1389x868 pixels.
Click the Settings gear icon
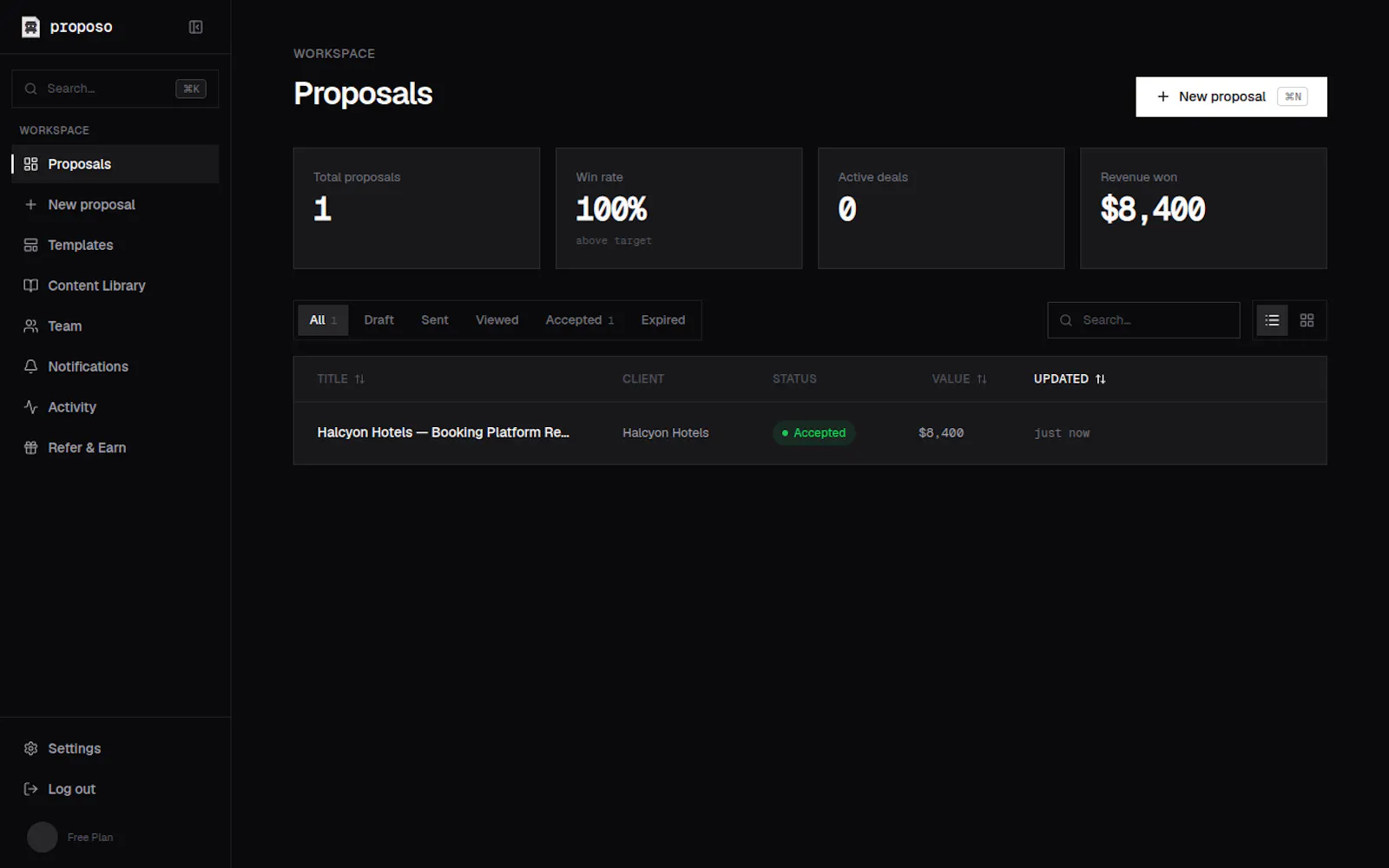[x=31, y=748]
